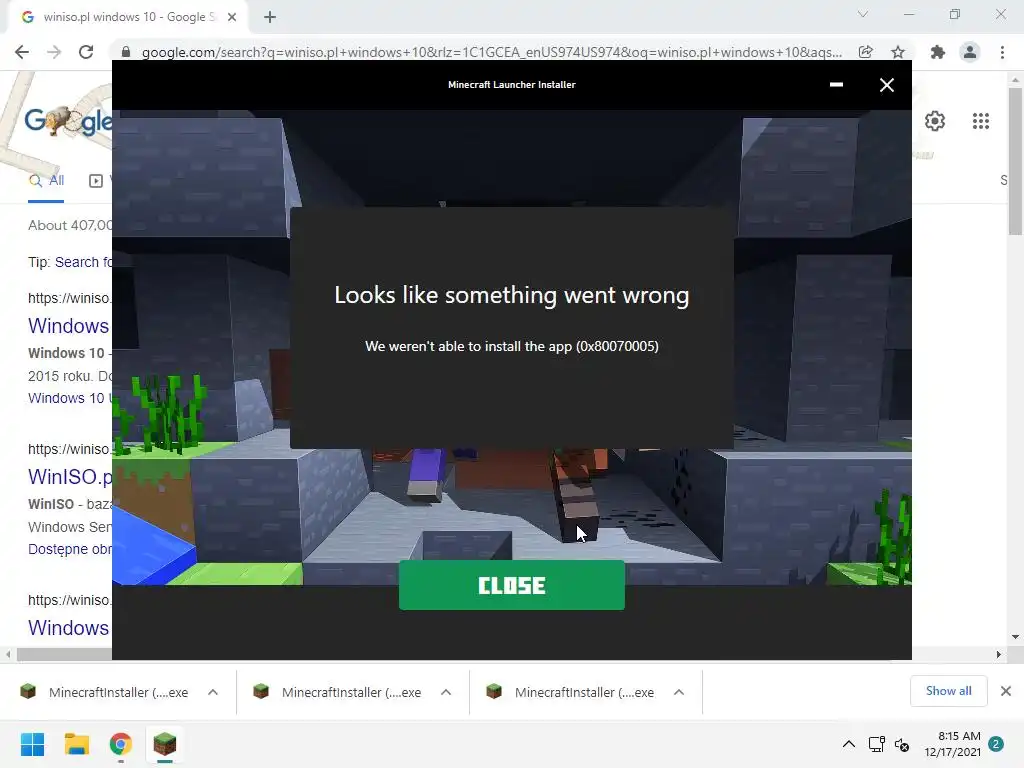This screenshot has width=1024, height=768.
Task: Click the Search fo tip link
Action: pos(83,262)
